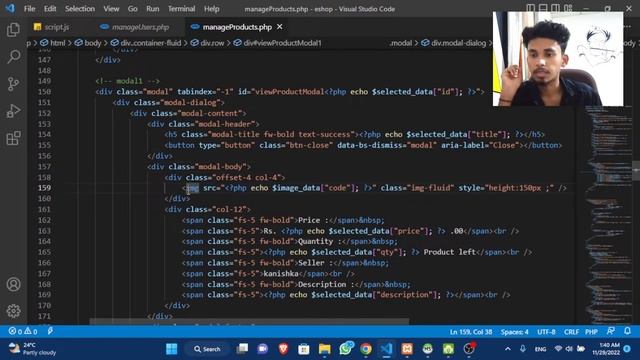Open the Source Control view
Screen dimensions: 640x360
pos(13,84)
